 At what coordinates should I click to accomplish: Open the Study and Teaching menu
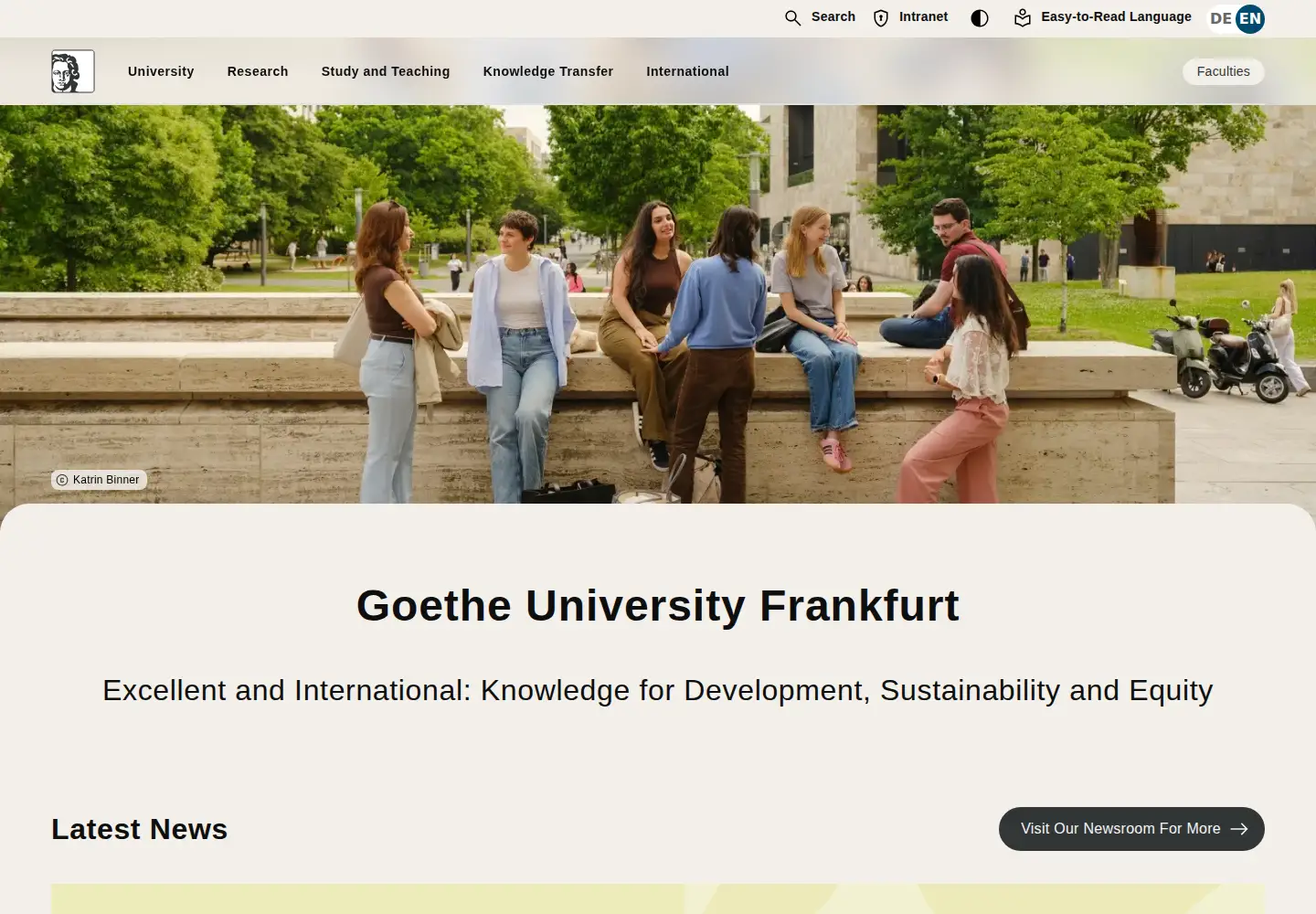pos(386,71)
